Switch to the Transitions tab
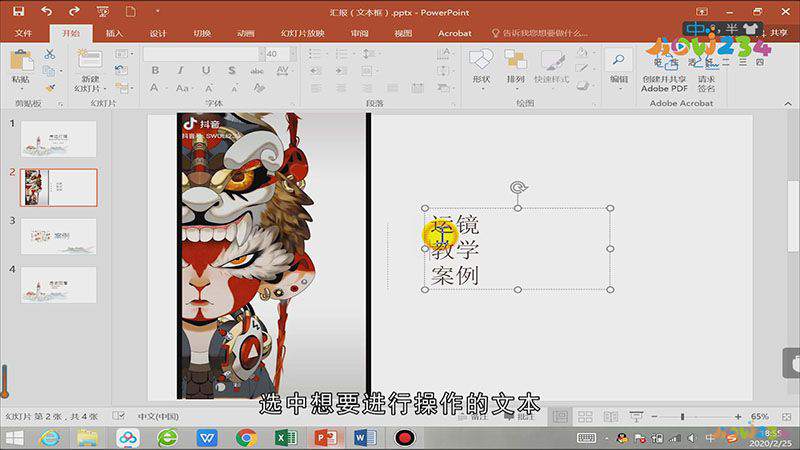This screenshot has height=450, width=800. tap(202, 33)
